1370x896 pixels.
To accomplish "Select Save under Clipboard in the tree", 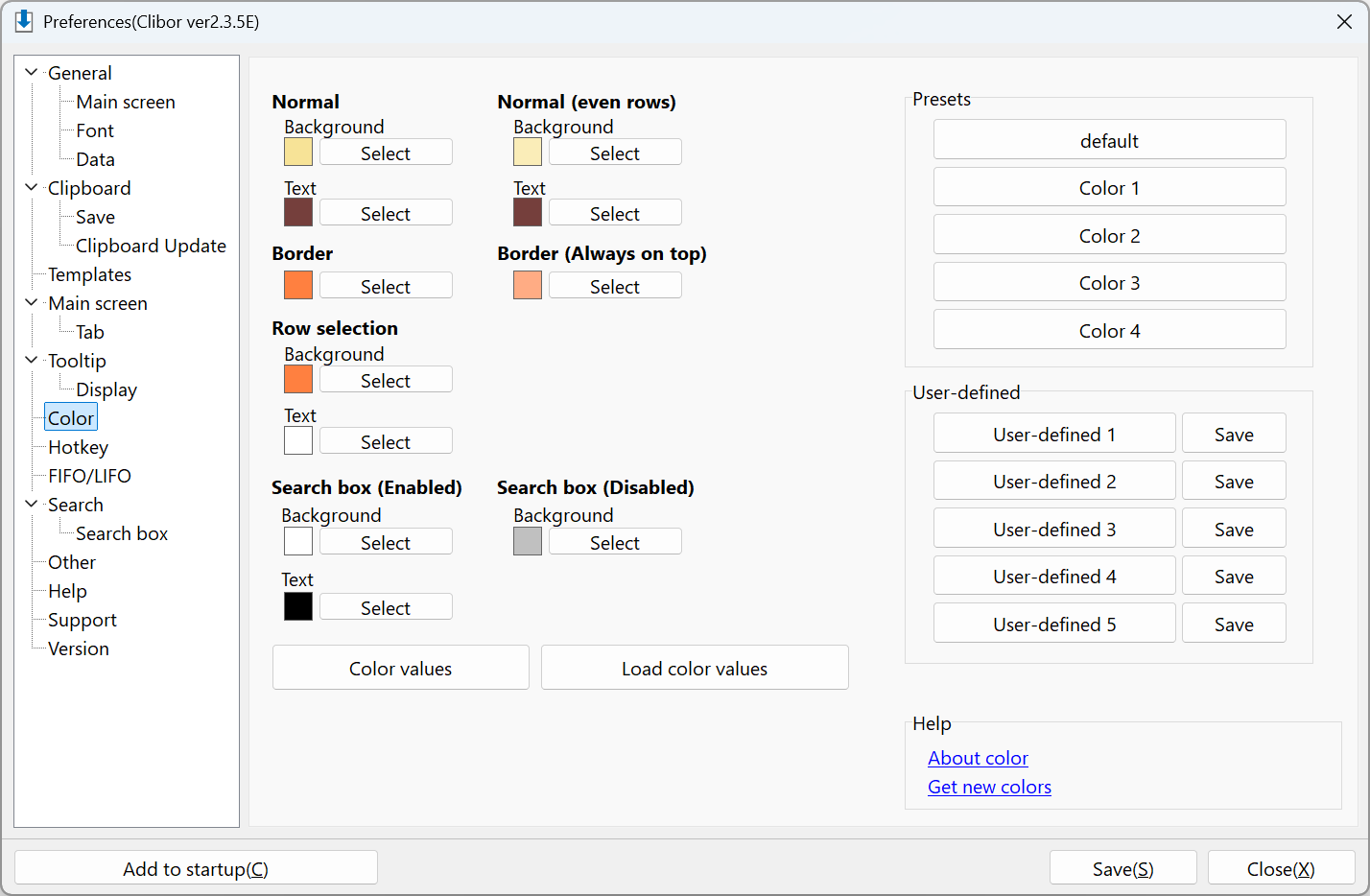I will coord(95,217).
